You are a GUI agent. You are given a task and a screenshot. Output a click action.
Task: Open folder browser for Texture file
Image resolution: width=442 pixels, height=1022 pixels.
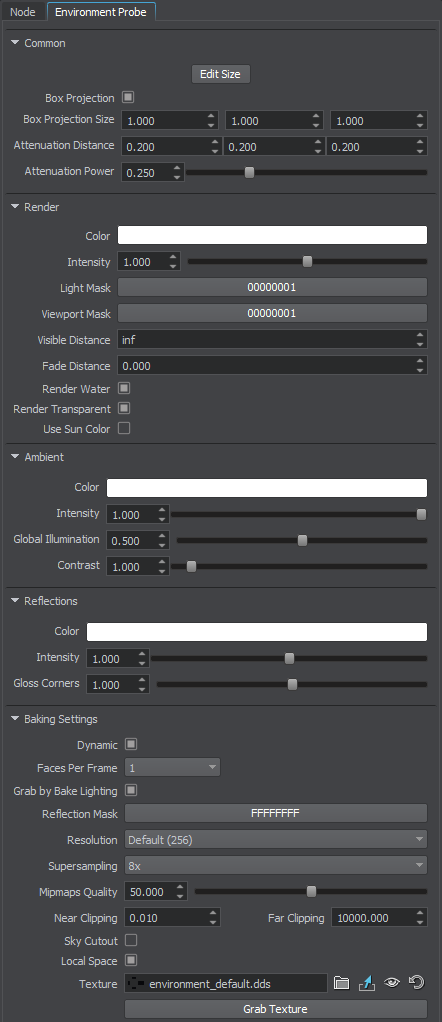pos(342,983)
